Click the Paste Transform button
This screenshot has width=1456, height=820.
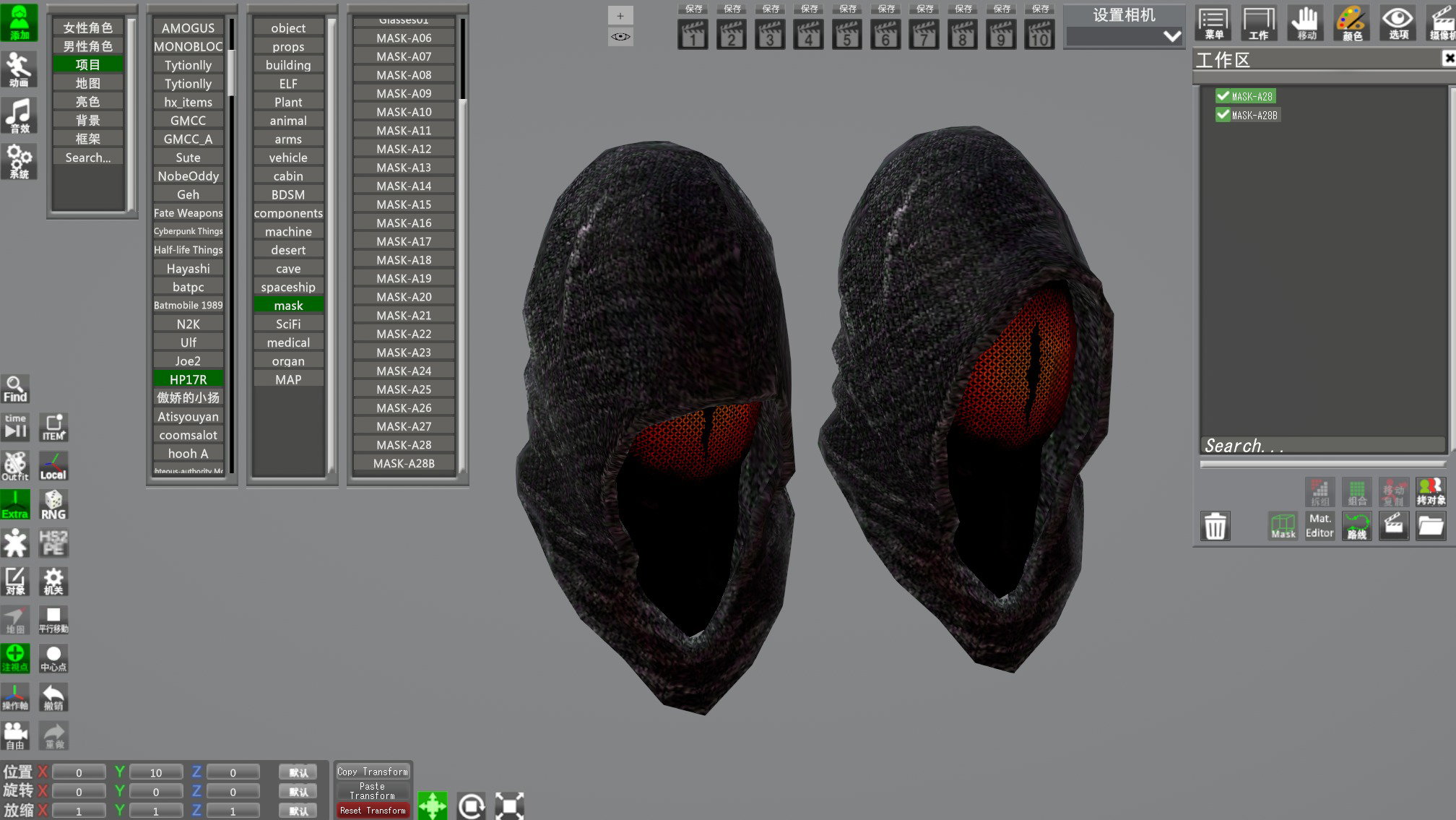(x=373, y=791)
